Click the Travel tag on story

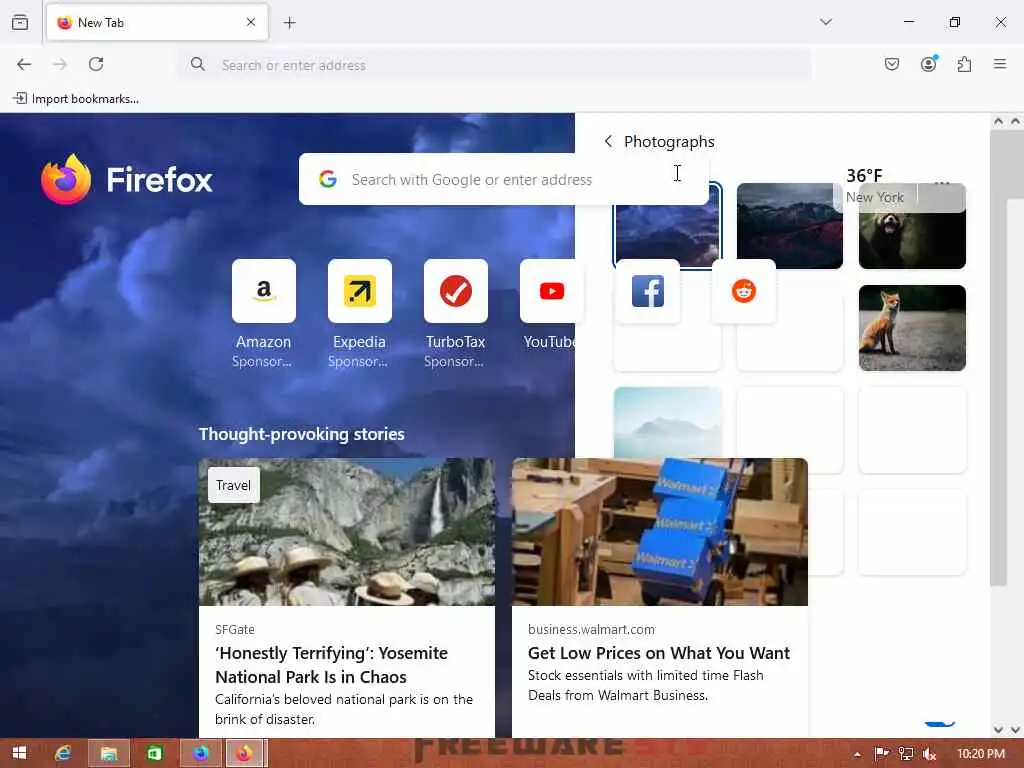233,485
